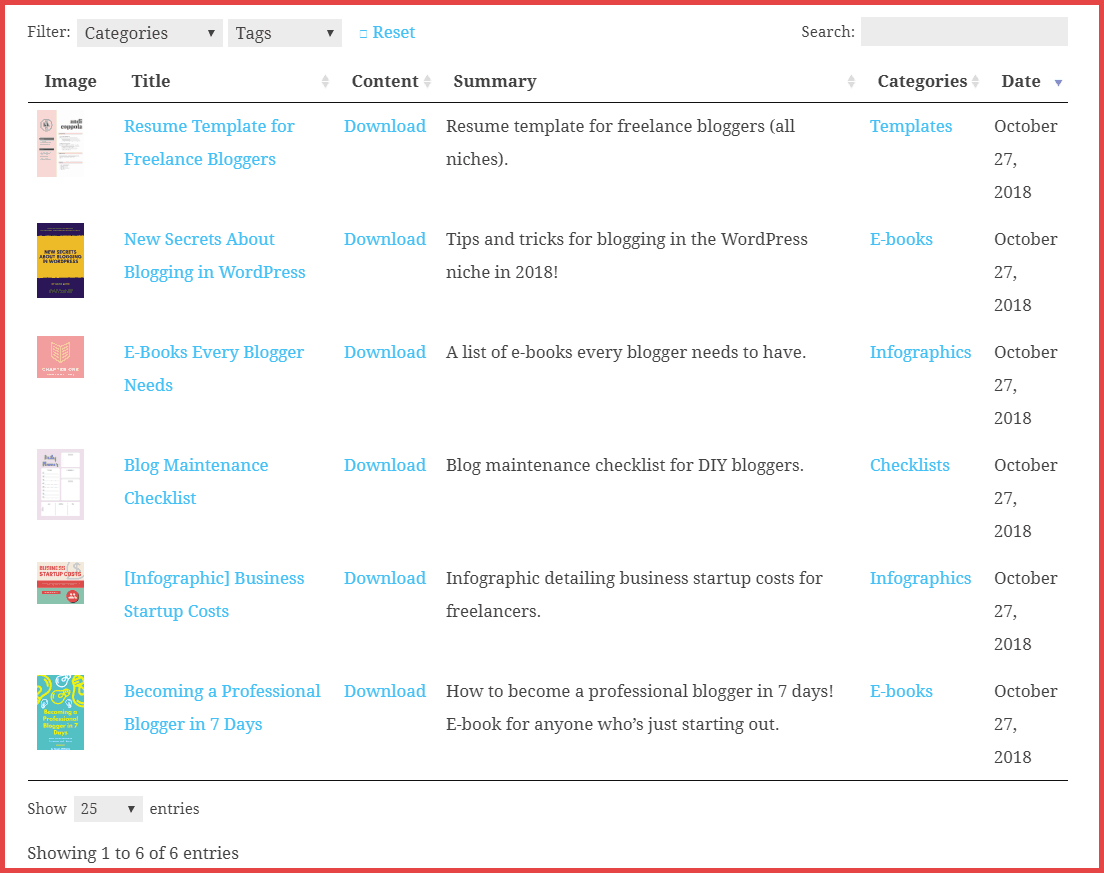Screen dimensions: 1104x873
Task: Filter by Infographics in E-Books Every Blogger row
Action: (x=920, y=353)
